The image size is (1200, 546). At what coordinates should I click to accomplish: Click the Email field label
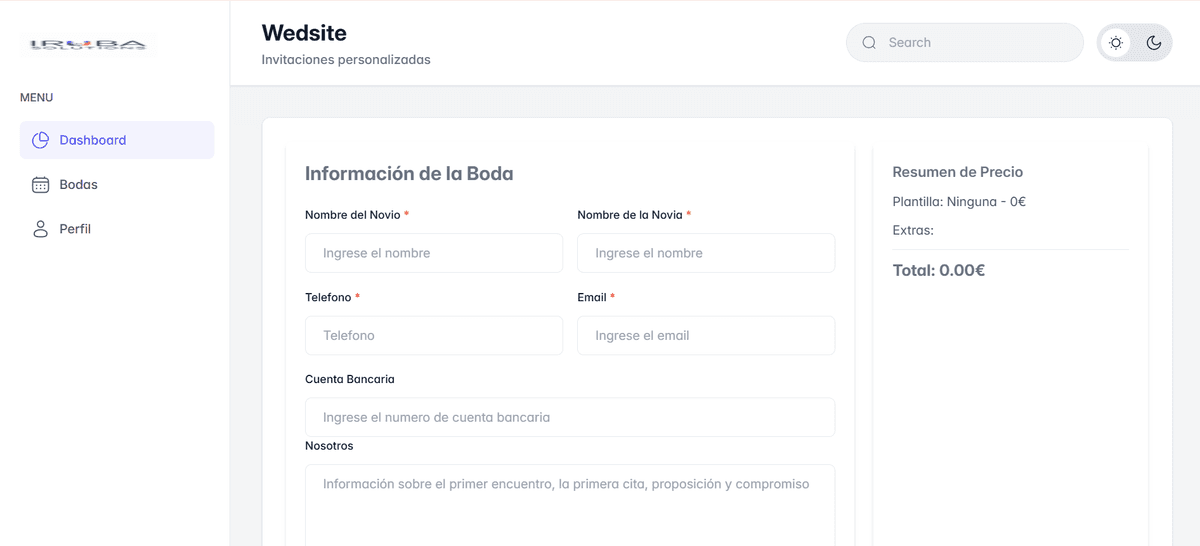coord(592,297)
